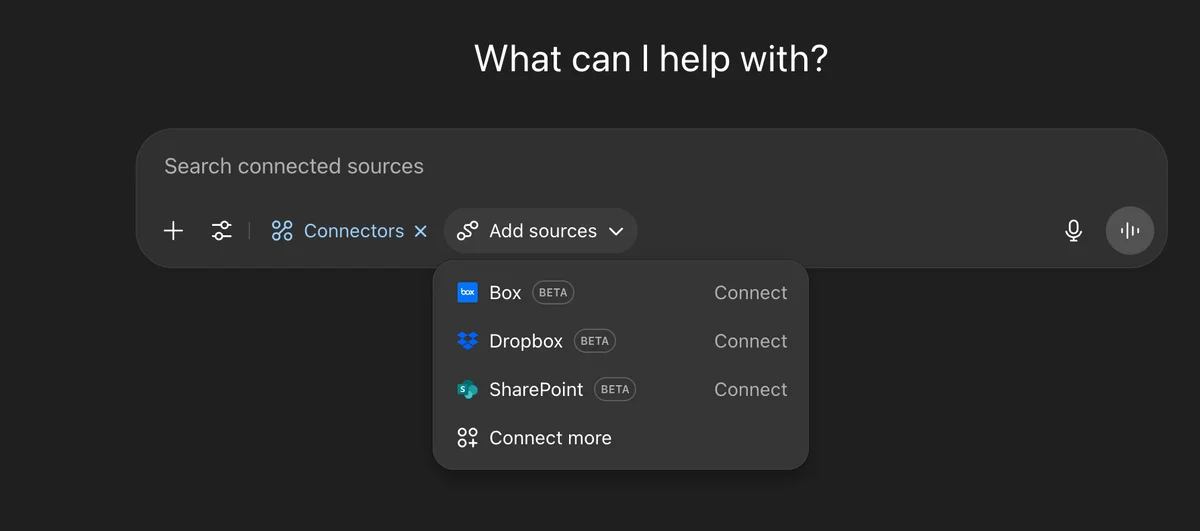Click the Add sources label text
Image resolution: width=1200 pixels, height=531 pixels.
pyautogui.click(x=543, y=231)
